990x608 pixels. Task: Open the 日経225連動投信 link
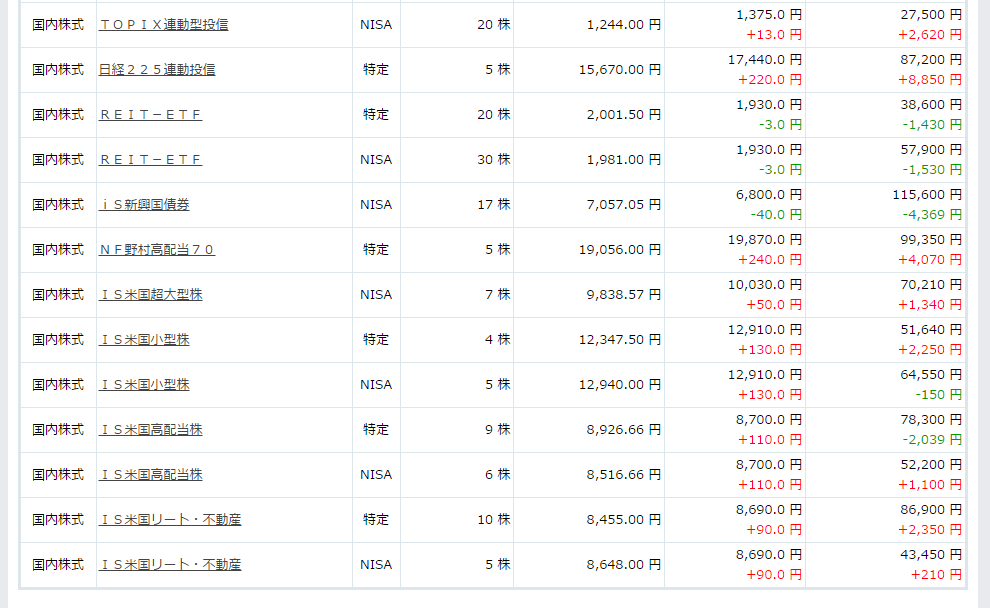157,69
